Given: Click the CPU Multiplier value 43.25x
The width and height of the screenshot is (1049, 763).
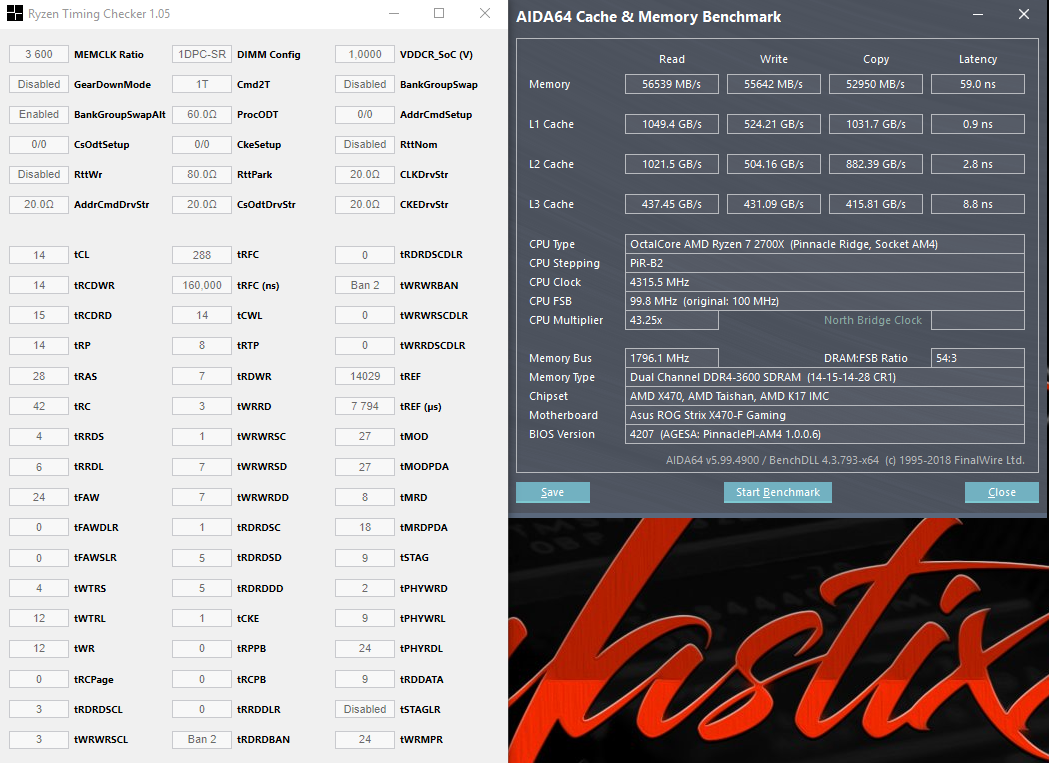Looking at the screenshot, I should click(x=672, y=321).
